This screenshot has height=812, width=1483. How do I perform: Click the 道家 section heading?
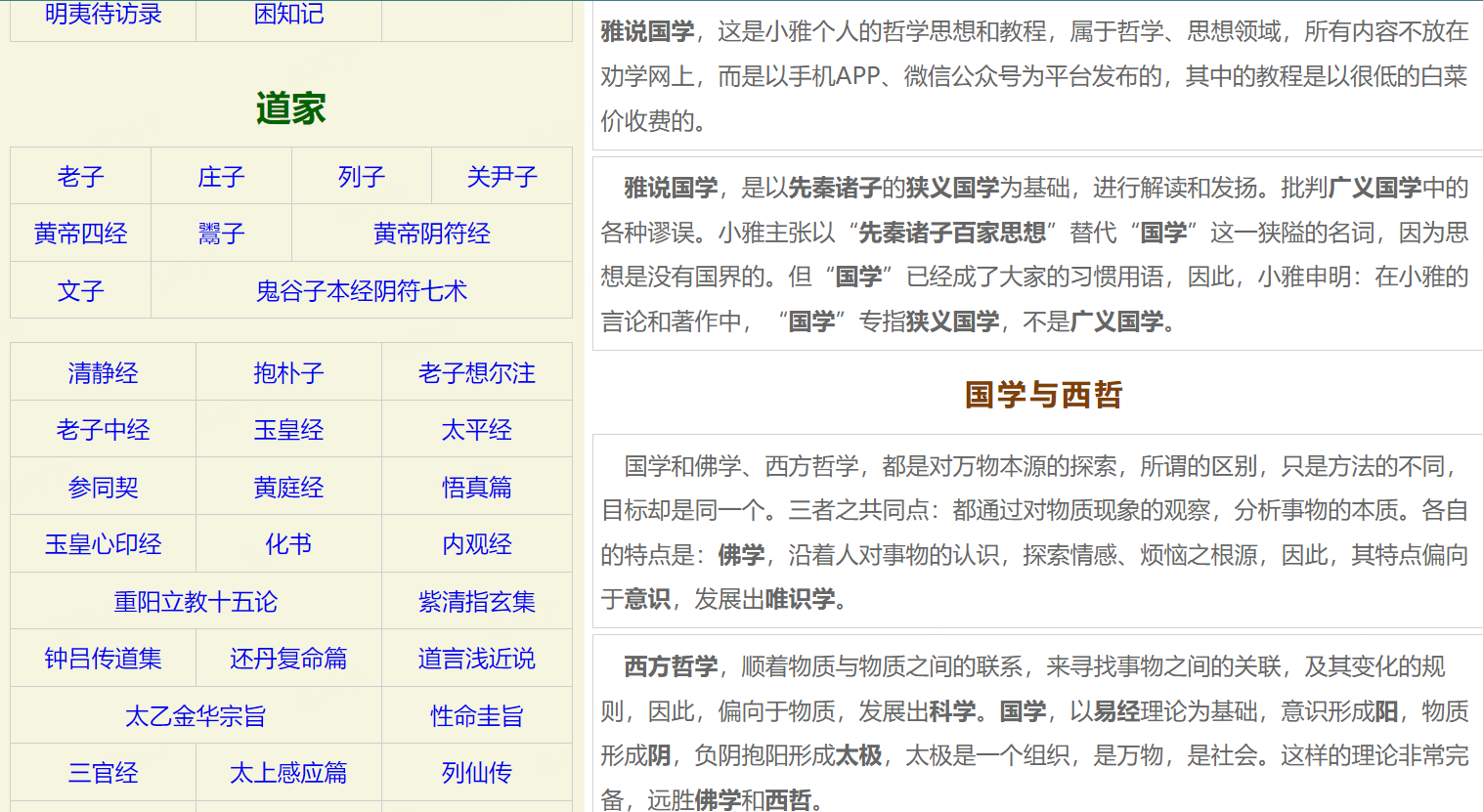coord(290,108)
